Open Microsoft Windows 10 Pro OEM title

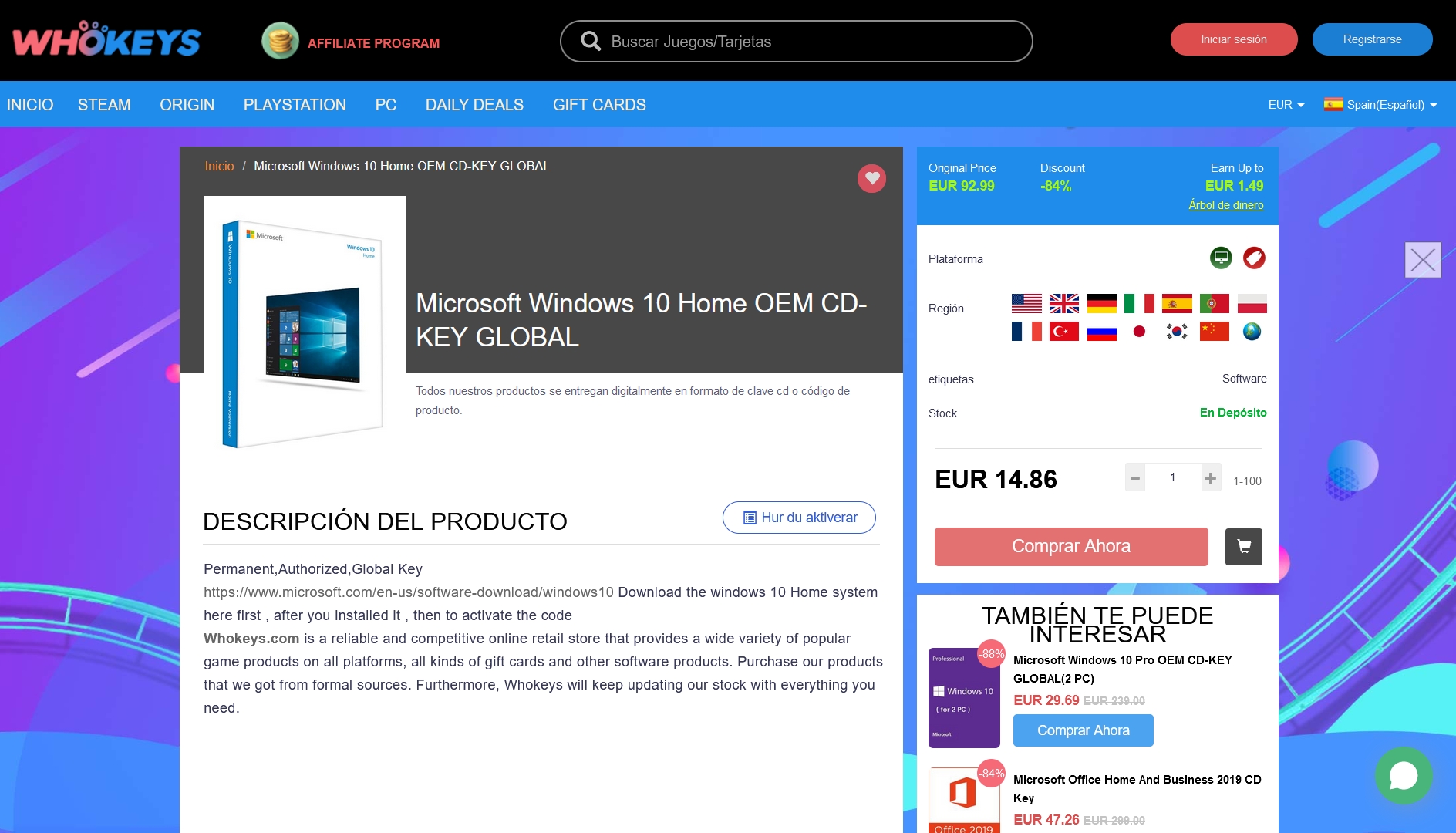tap(1123, 669)
